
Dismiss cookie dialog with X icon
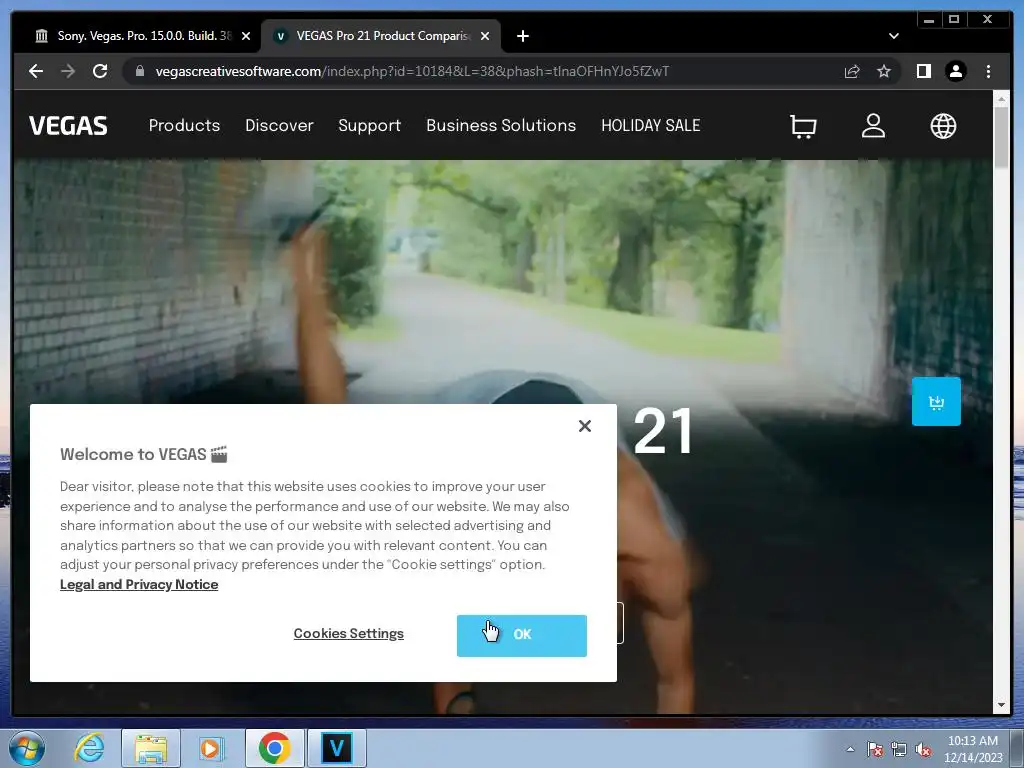[x=584, y=426]
